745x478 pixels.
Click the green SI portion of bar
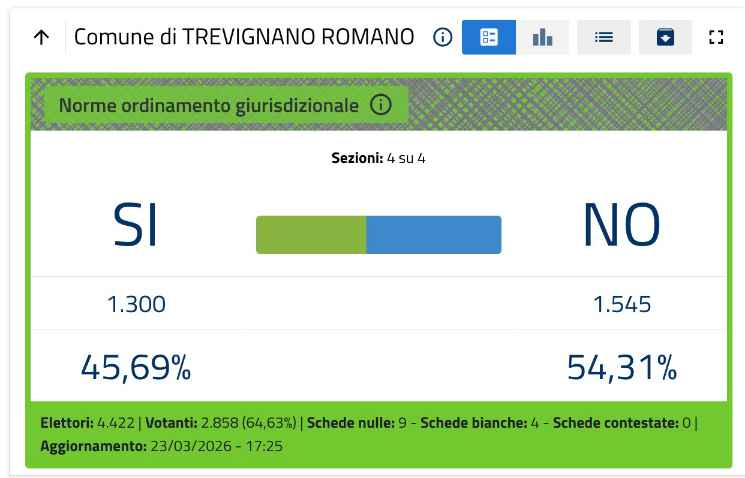(x=311, y=235)
